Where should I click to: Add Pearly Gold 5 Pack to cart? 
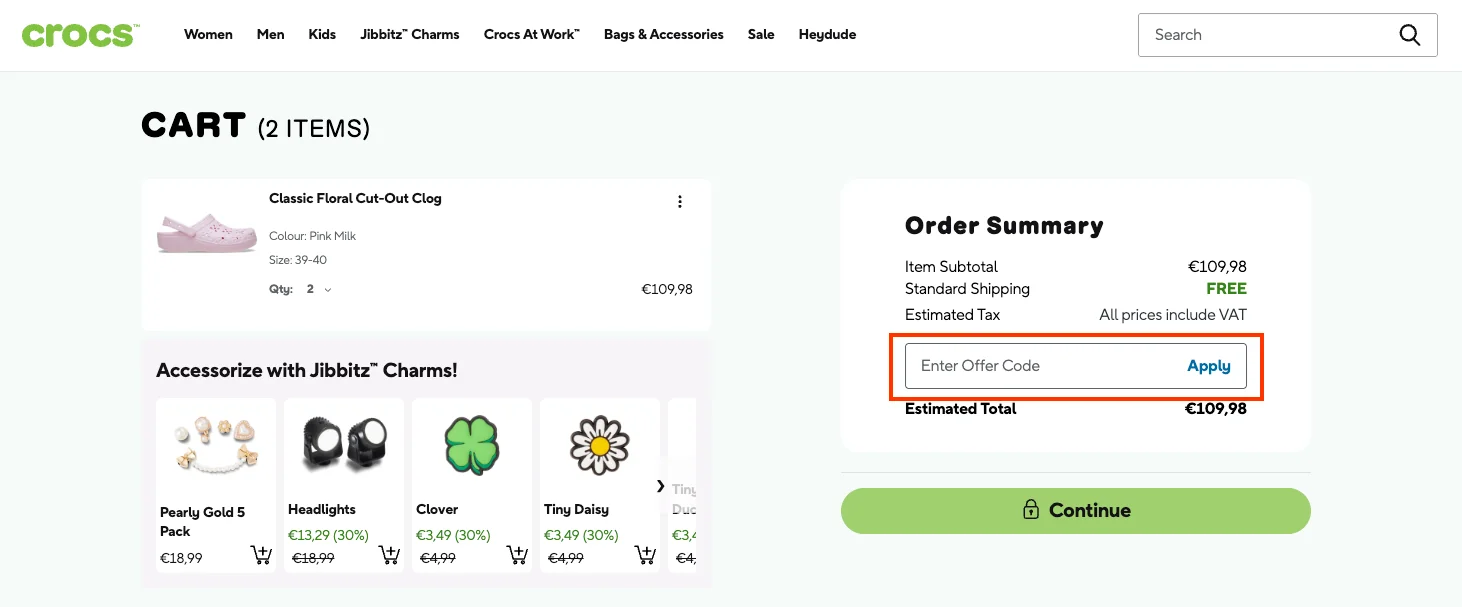(260, 555)
